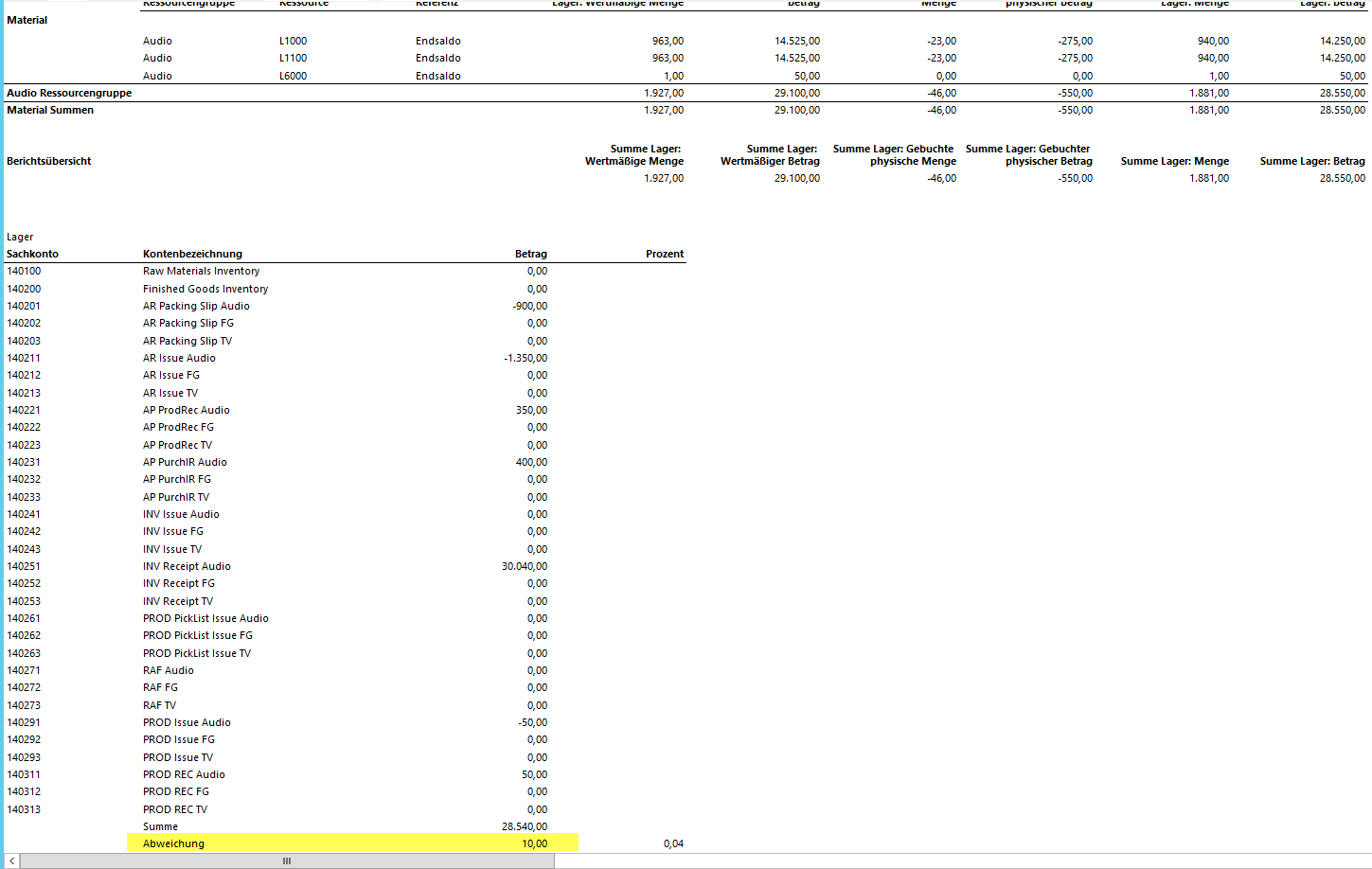1372x869 pixels.
Task: Select resource L6000 in Material table
Action: [293, 76]
